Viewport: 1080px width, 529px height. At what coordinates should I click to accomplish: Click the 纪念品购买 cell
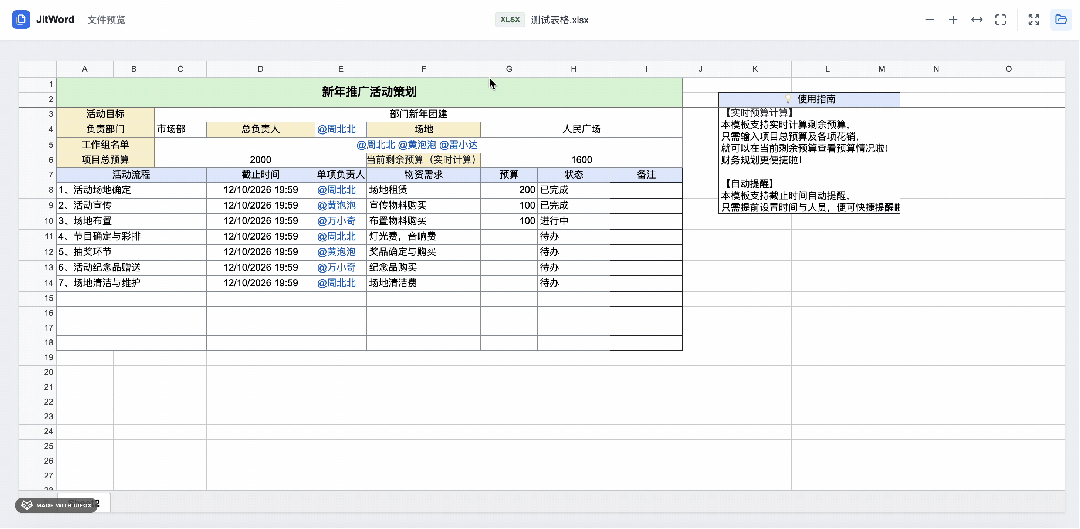coord(424,267)
